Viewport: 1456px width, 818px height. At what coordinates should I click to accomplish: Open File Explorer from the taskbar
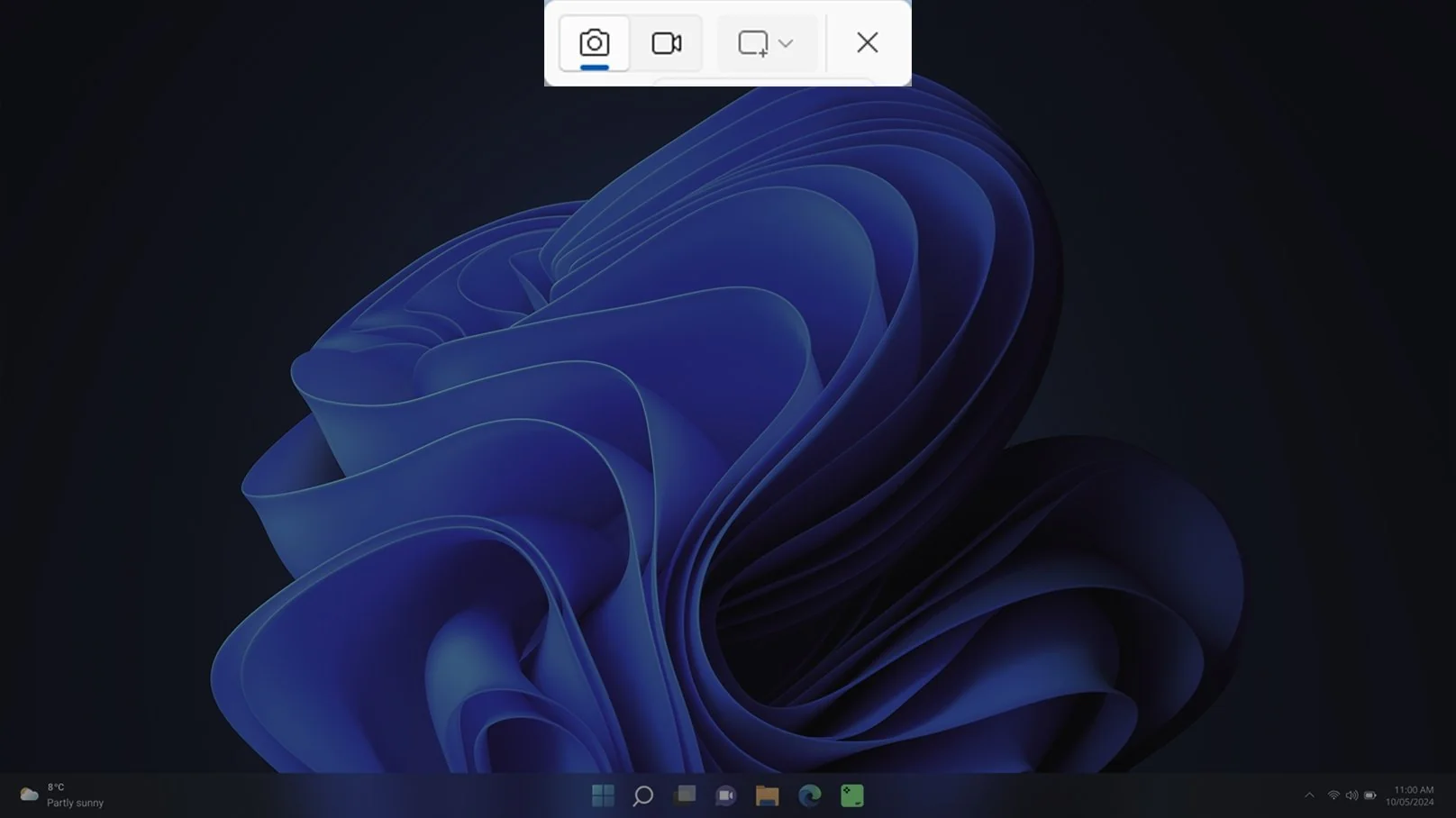(767, 795)
